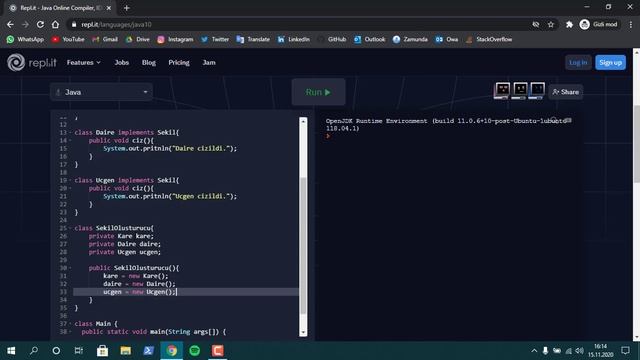Open the LinkedIn bookmark

[293, 39]
